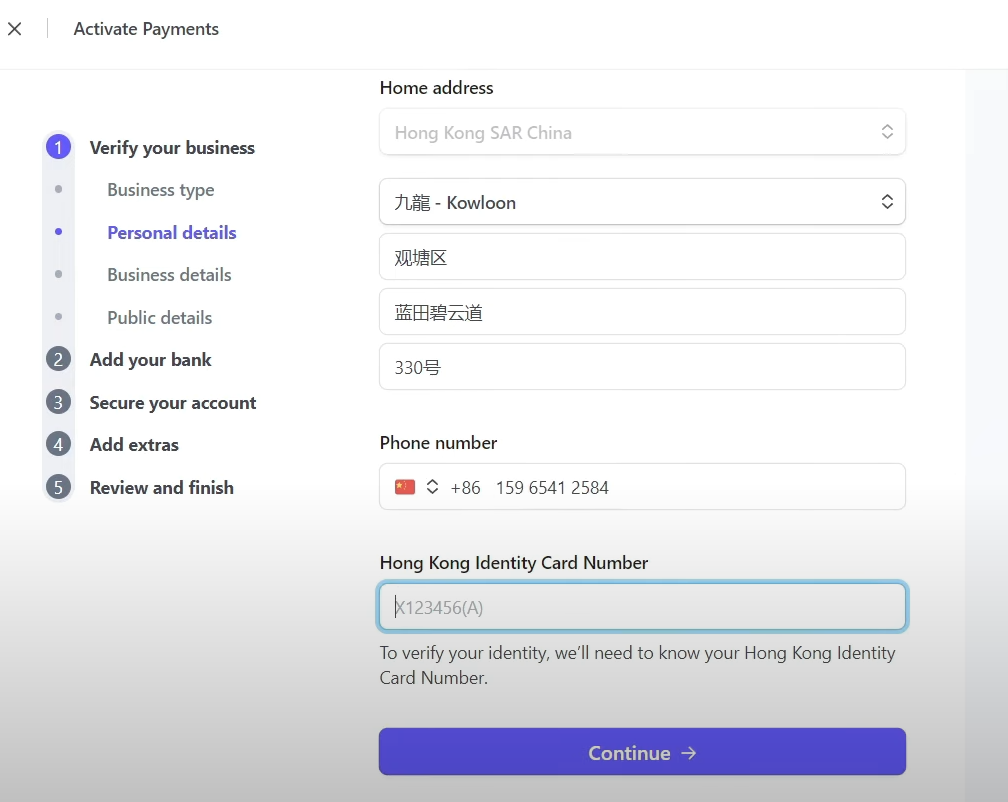This screenshot has height=802, width=1008.
Task: Click the step 1 circle indicator
Action: (x=58, y=147)
